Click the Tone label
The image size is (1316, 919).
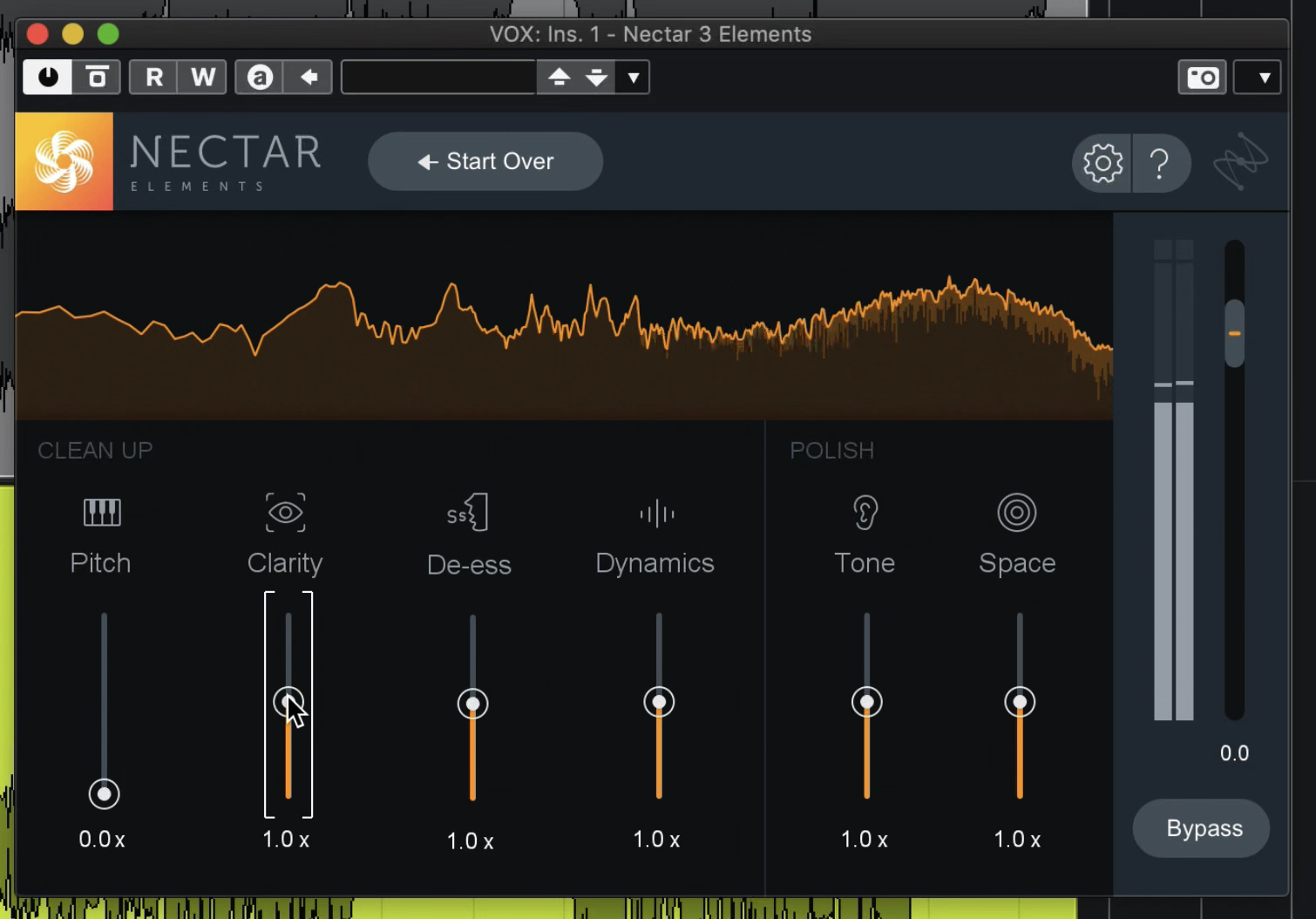[x=865, y=563]
